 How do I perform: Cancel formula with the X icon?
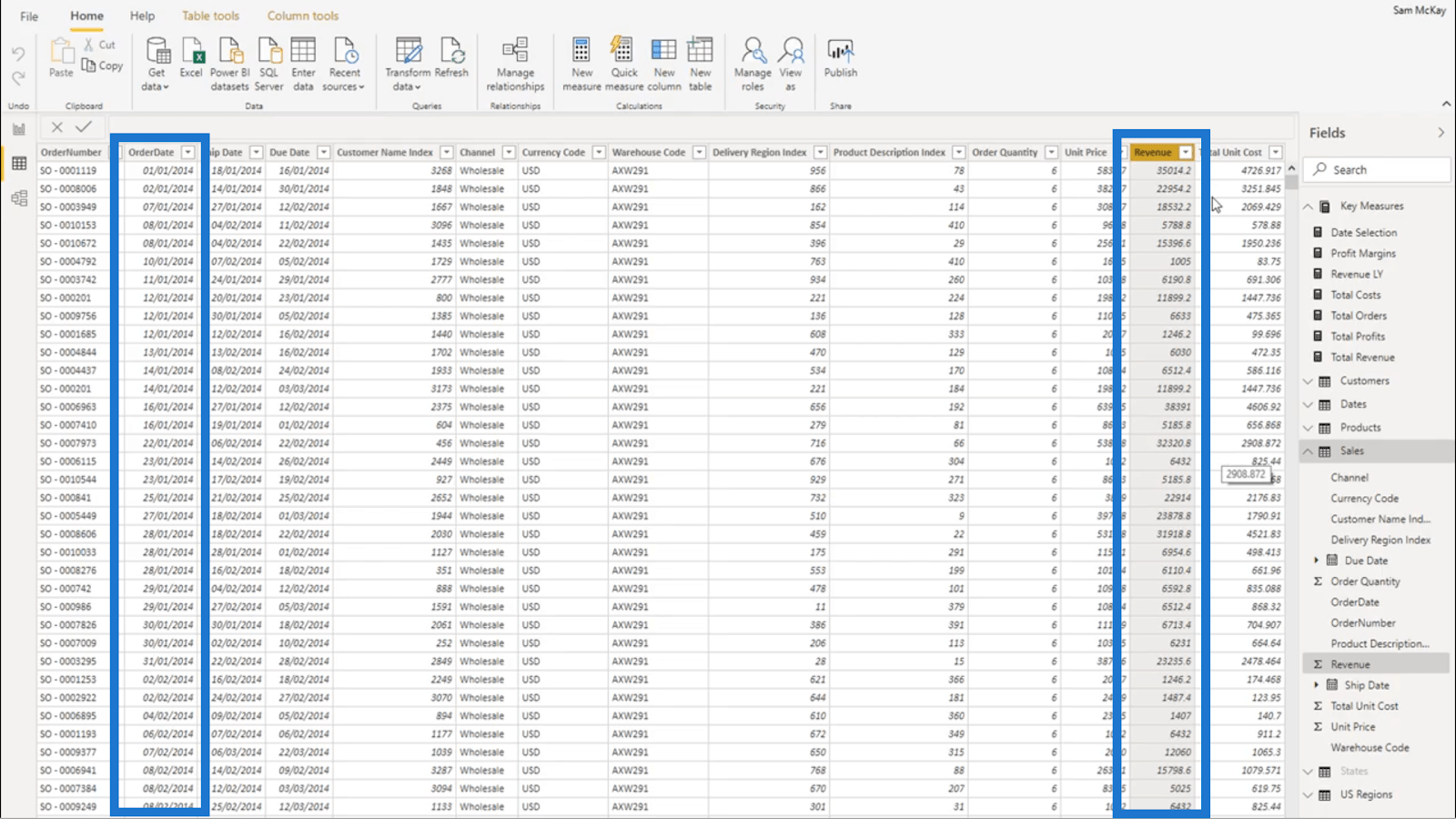57,127
